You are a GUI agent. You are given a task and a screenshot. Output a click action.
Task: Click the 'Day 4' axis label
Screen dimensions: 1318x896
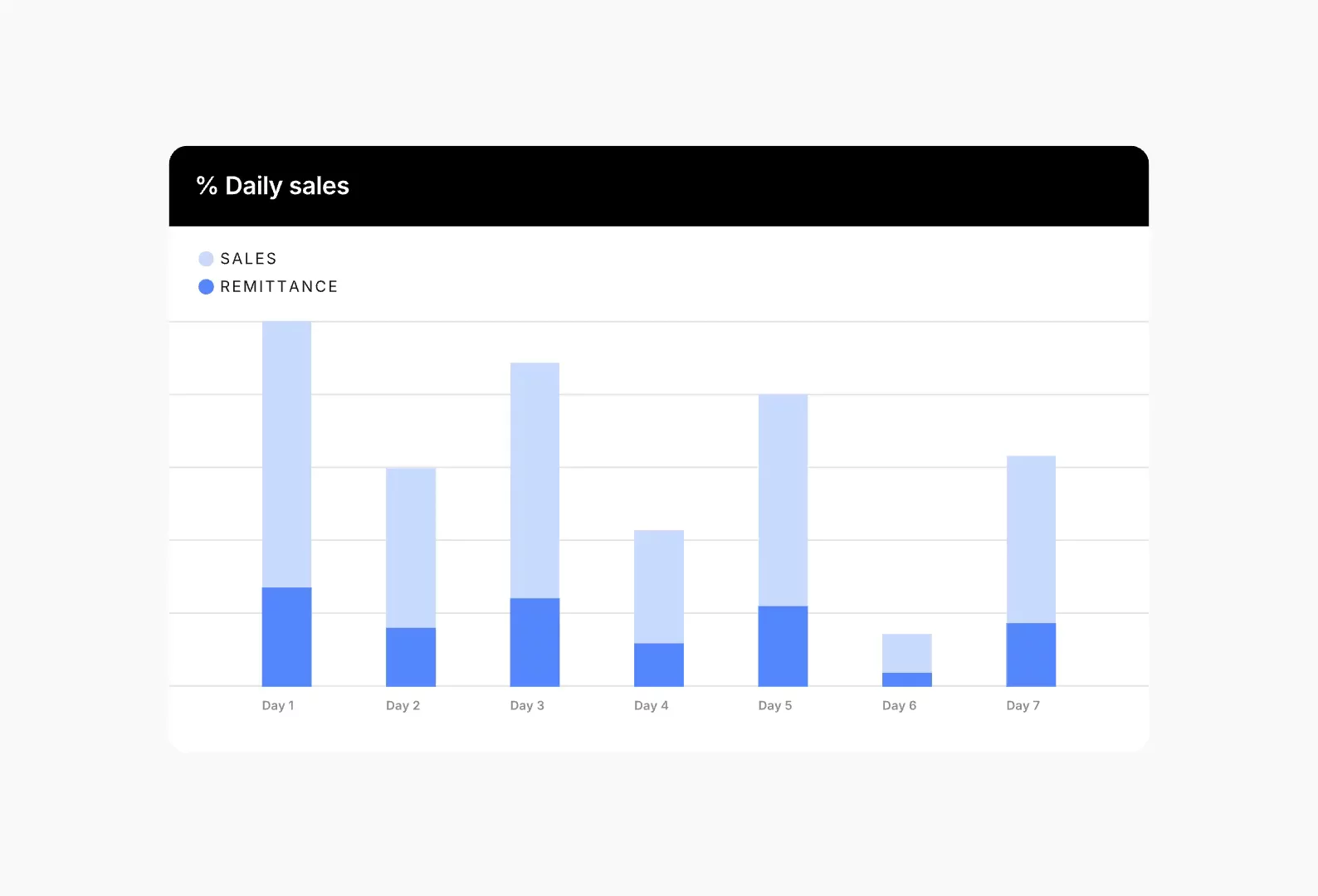651,705
